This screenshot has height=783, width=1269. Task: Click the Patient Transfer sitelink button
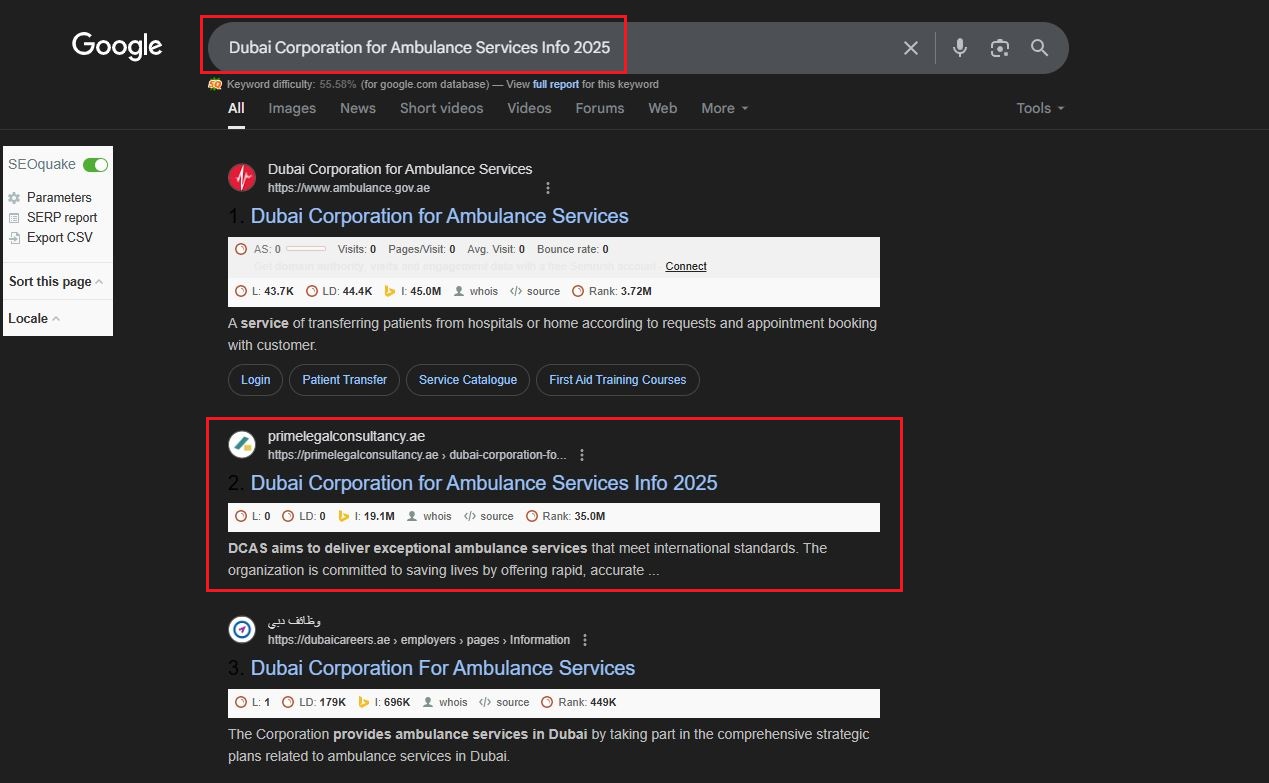coord(344,380)
